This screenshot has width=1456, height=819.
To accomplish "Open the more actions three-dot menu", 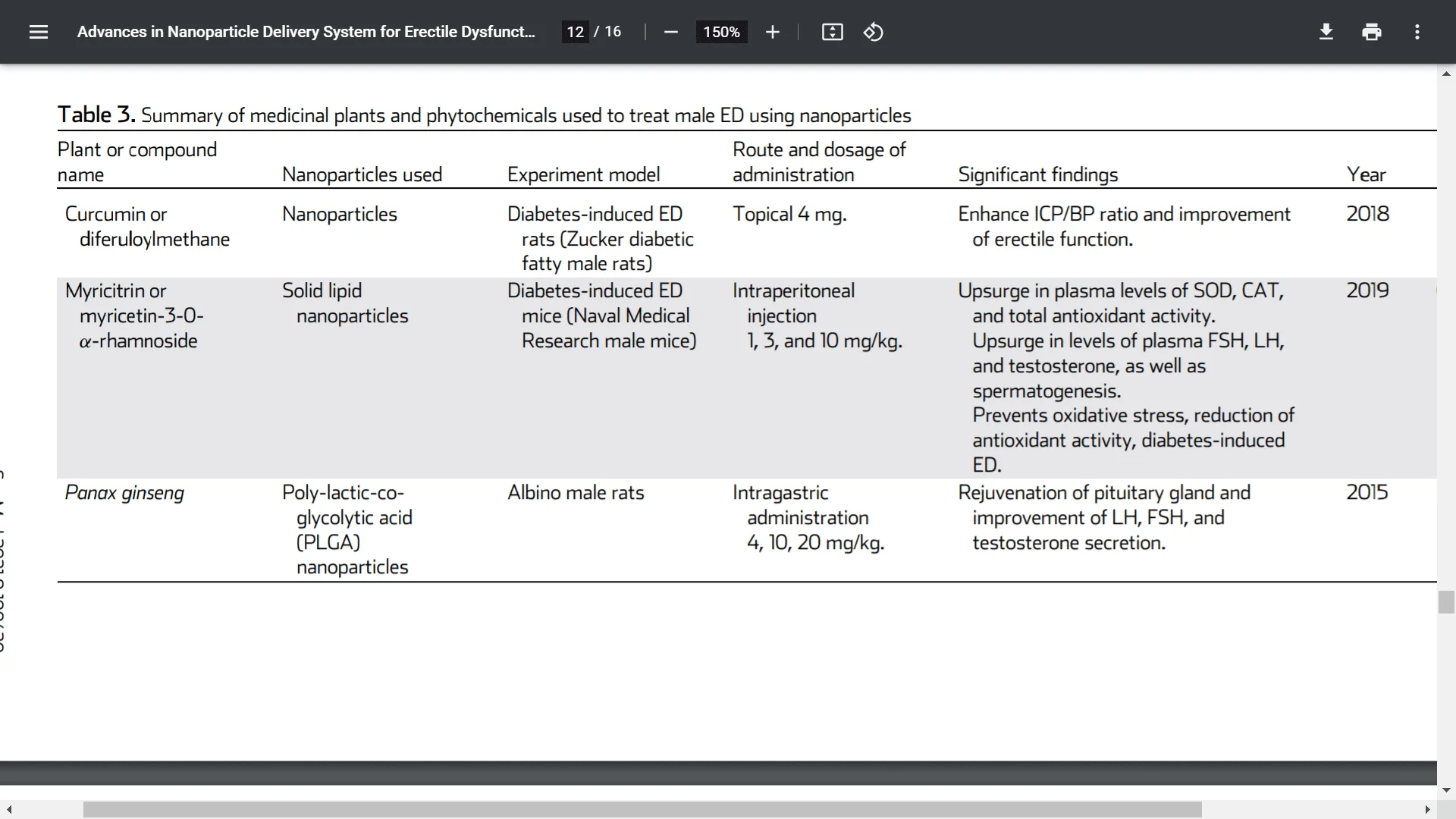I will coord(1417,32).
